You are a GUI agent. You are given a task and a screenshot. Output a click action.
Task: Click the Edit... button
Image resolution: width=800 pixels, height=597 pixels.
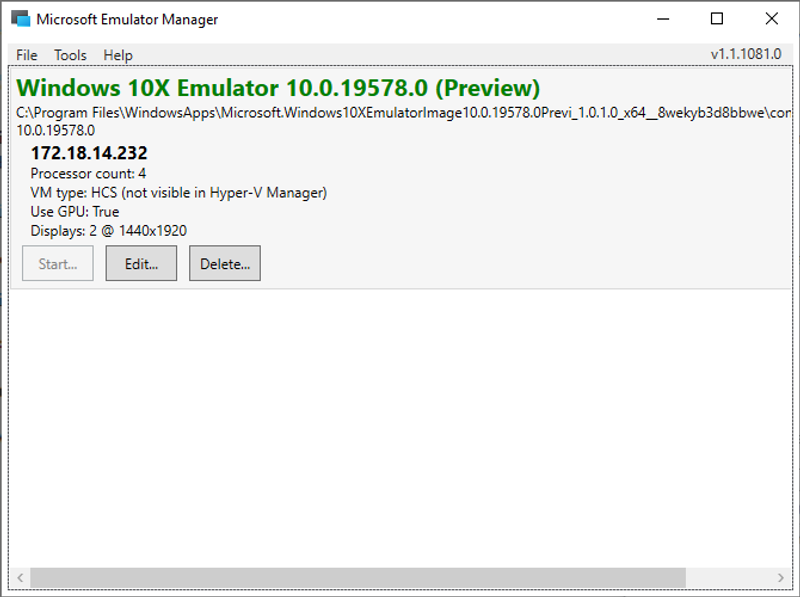click(x=141, y=263)
